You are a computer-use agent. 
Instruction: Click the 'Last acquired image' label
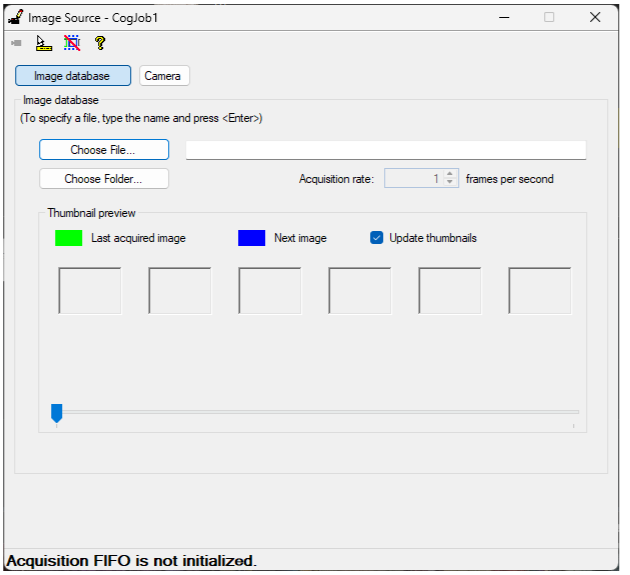138,238
